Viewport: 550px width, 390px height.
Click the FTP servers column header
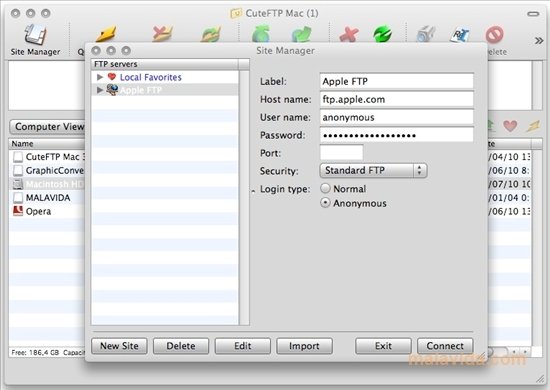165,64
